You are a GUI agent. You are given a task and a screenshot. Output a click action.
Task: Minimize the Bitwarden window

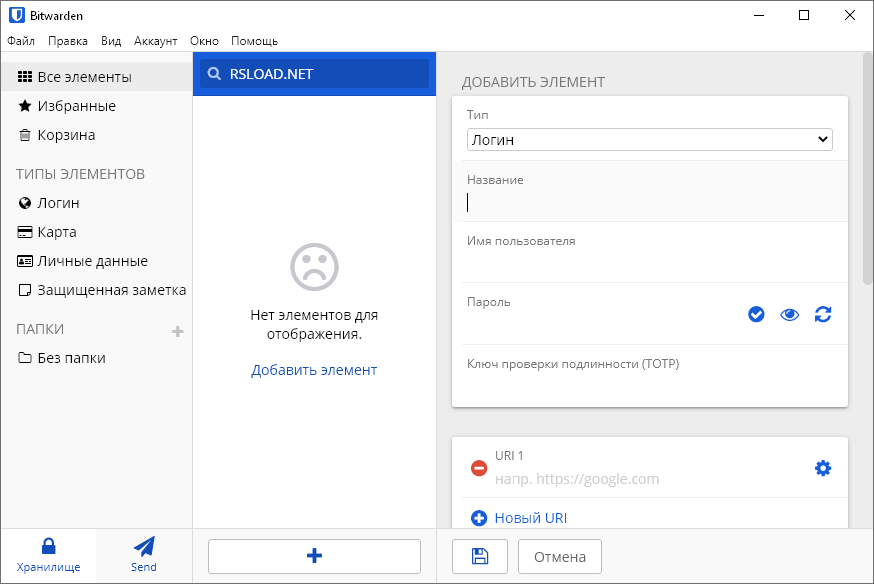point(759,16)
